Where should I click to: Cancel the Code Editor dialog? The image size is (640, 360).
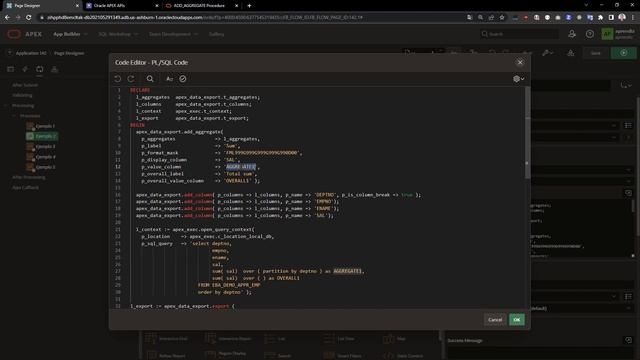[x=495, y=320]
